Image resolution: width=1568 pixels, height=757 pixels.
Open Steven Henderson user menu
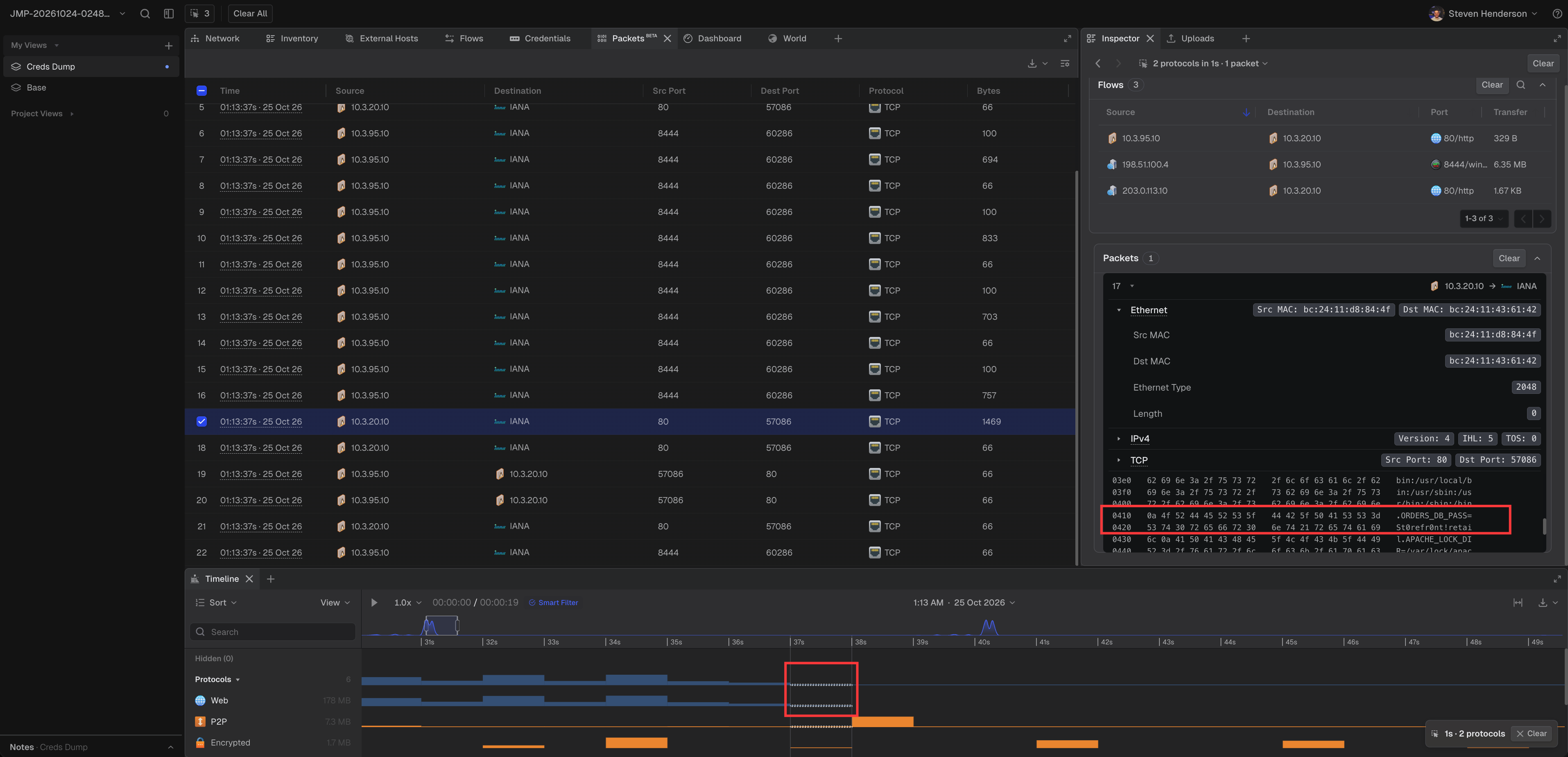coord(1484,14)
